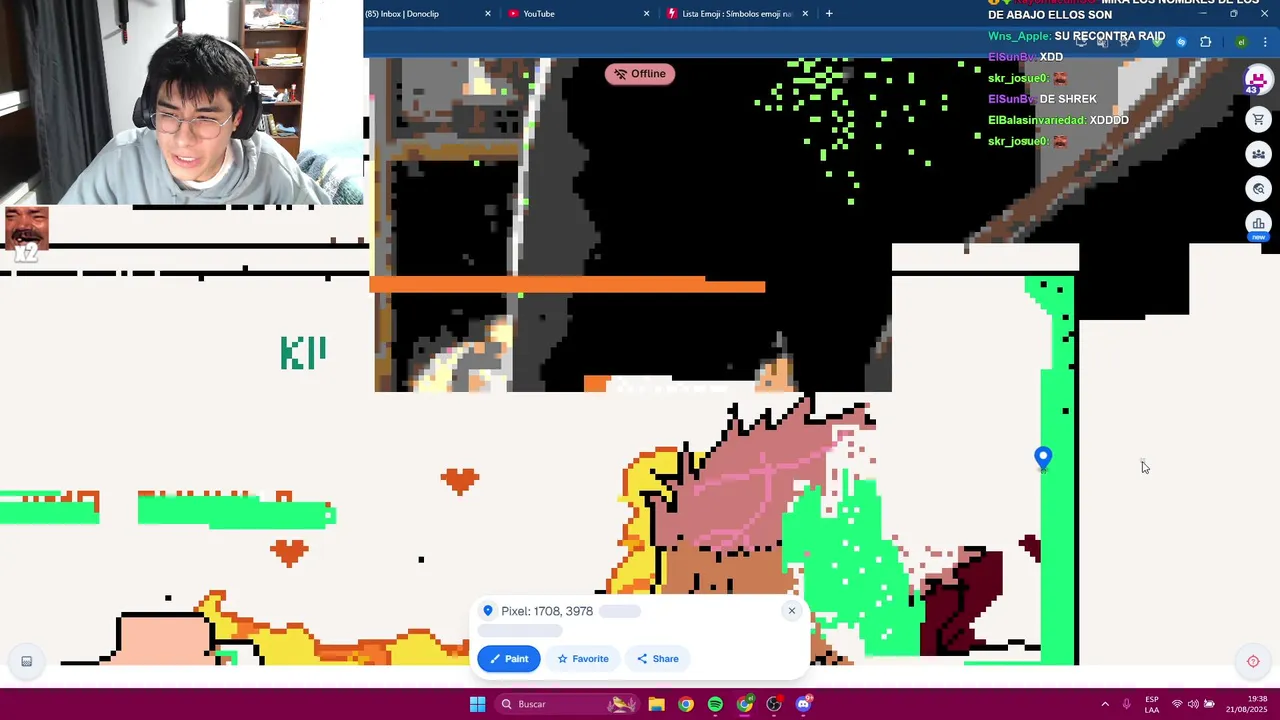Viewport: 1280px width, 720px height.
Task: Open the alliance group icon
Action: (1258, 154)
